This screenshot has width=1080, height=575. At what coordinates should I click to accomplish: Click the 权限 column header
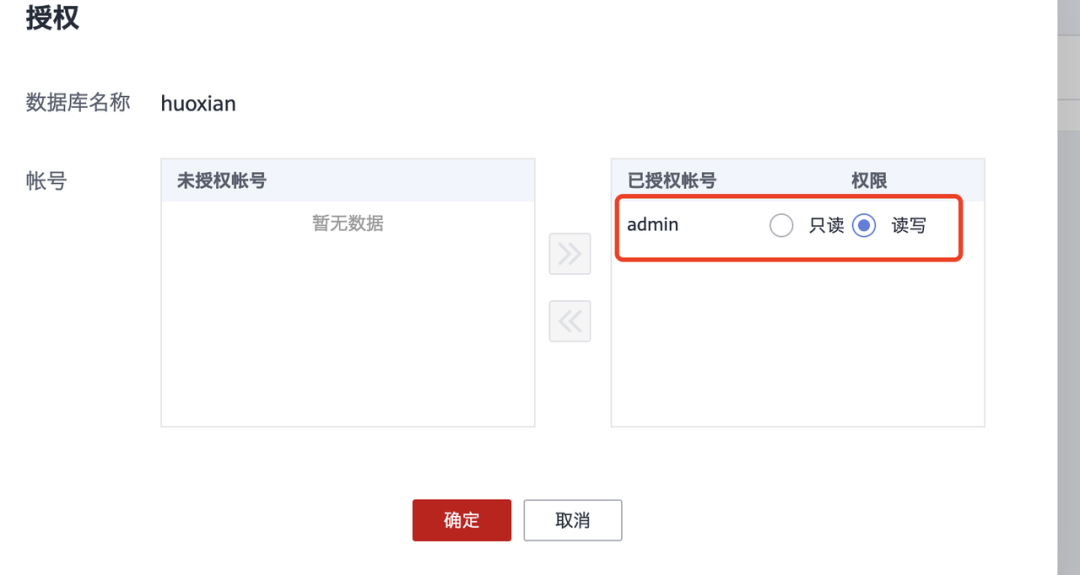click(869, 180)
